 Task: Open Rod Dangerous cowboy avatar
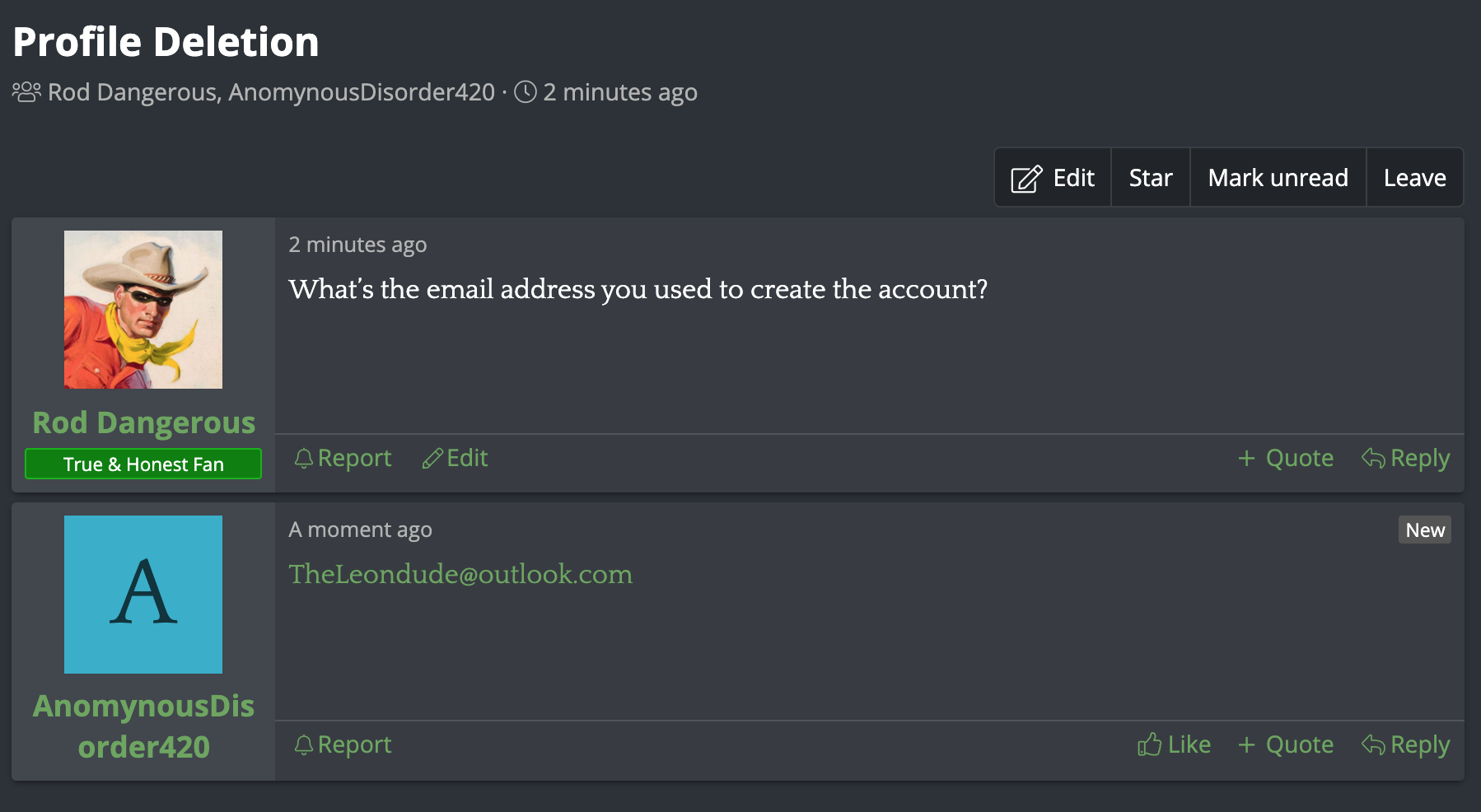pos(143,310)
